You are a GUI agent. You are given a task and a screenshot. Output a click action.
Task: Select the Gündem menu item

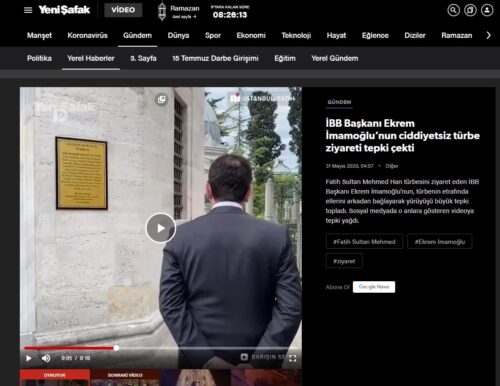(137, 35)
